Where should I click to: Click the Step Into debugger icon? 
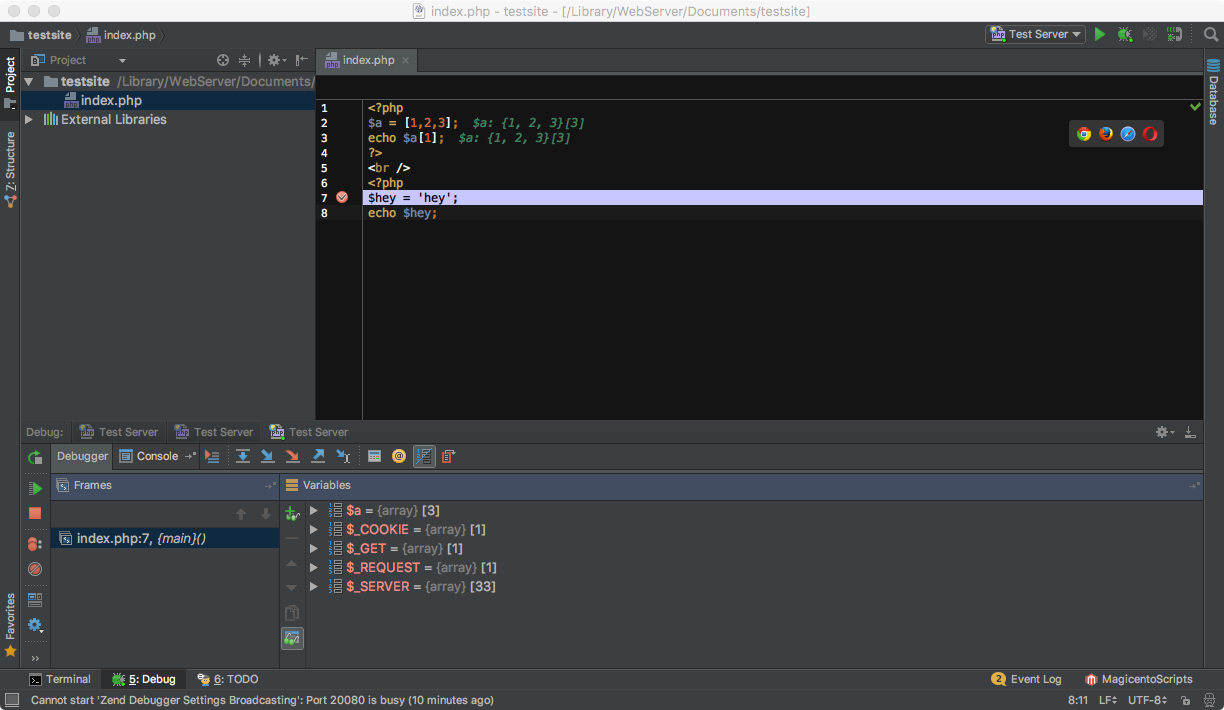click(x=267, y=456)
